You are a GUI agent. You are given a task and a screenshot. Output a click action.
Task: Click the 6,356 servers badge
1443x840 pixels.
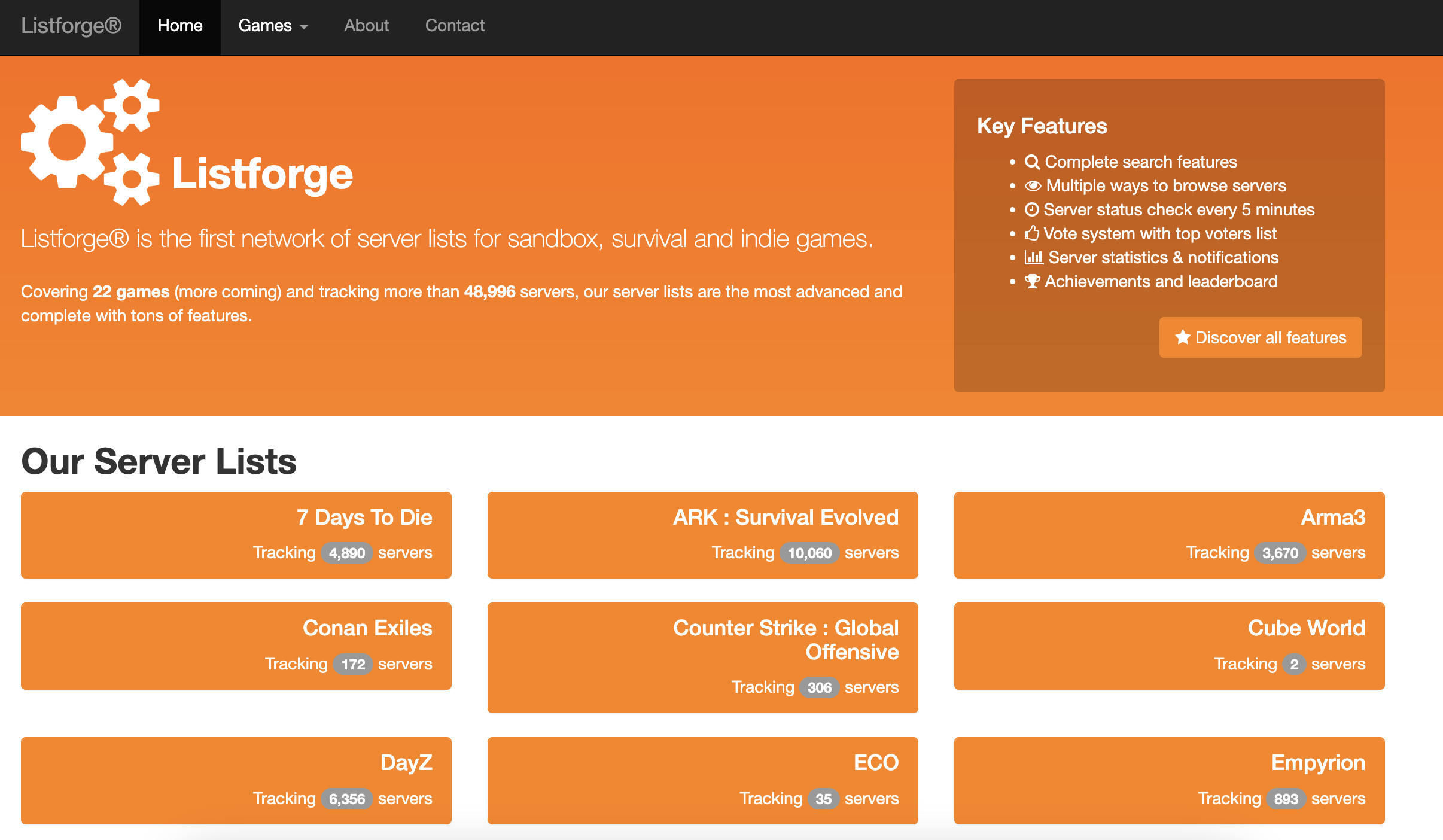pos(347,799)
